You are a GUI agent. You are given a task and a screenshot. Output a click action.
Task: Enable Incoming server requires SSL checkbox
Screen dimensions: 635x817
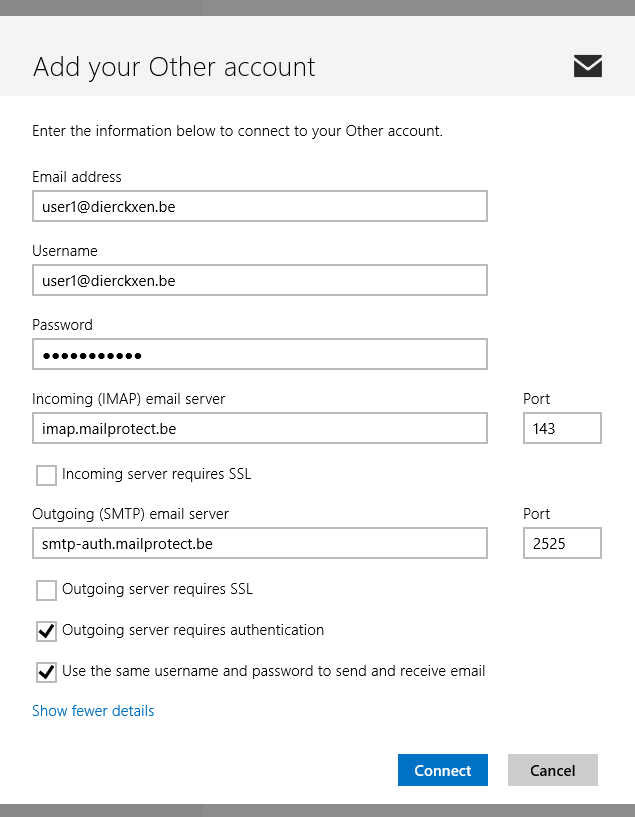coord(46,475)
